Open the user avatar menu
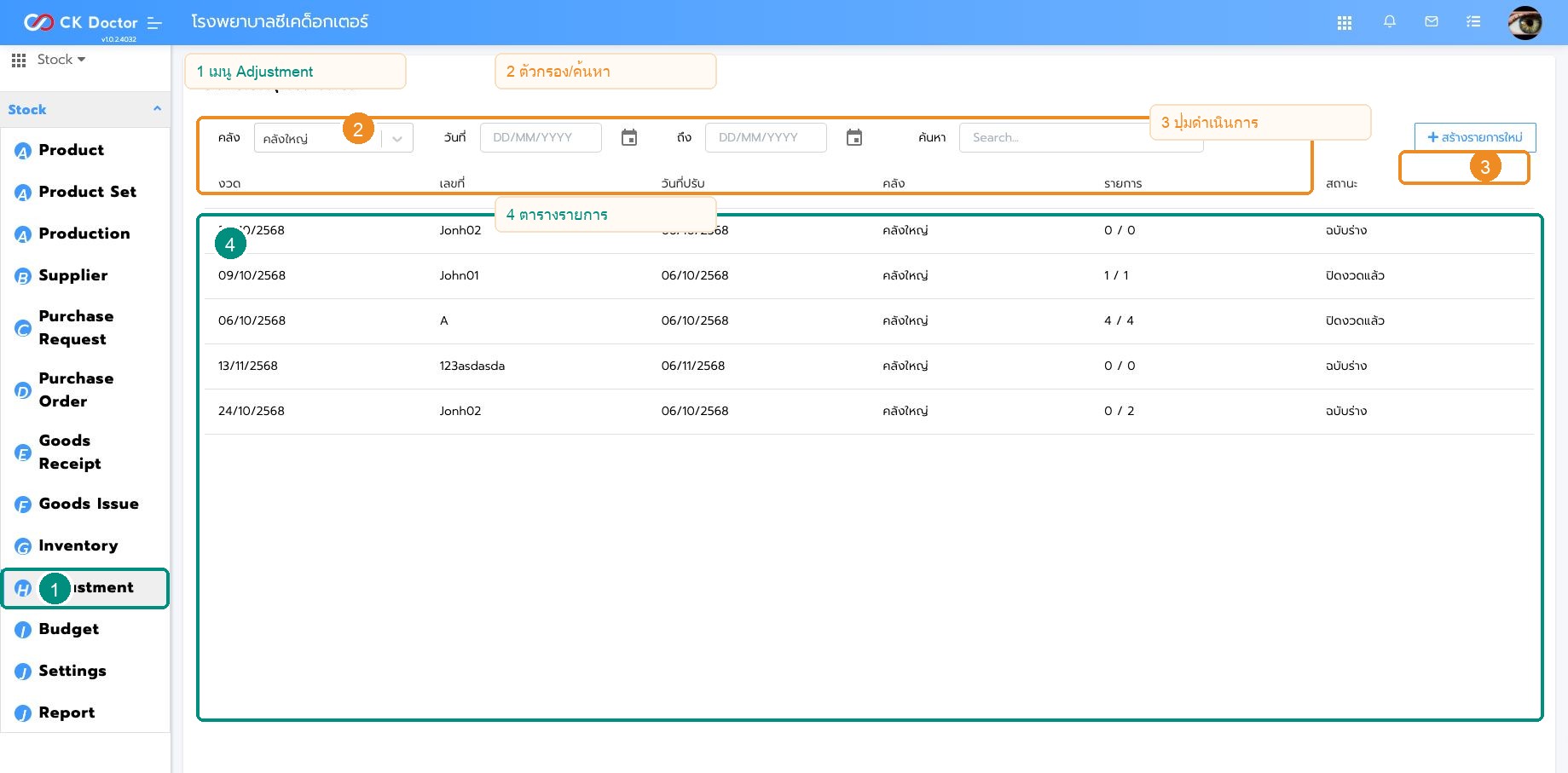 (1525, 22)
